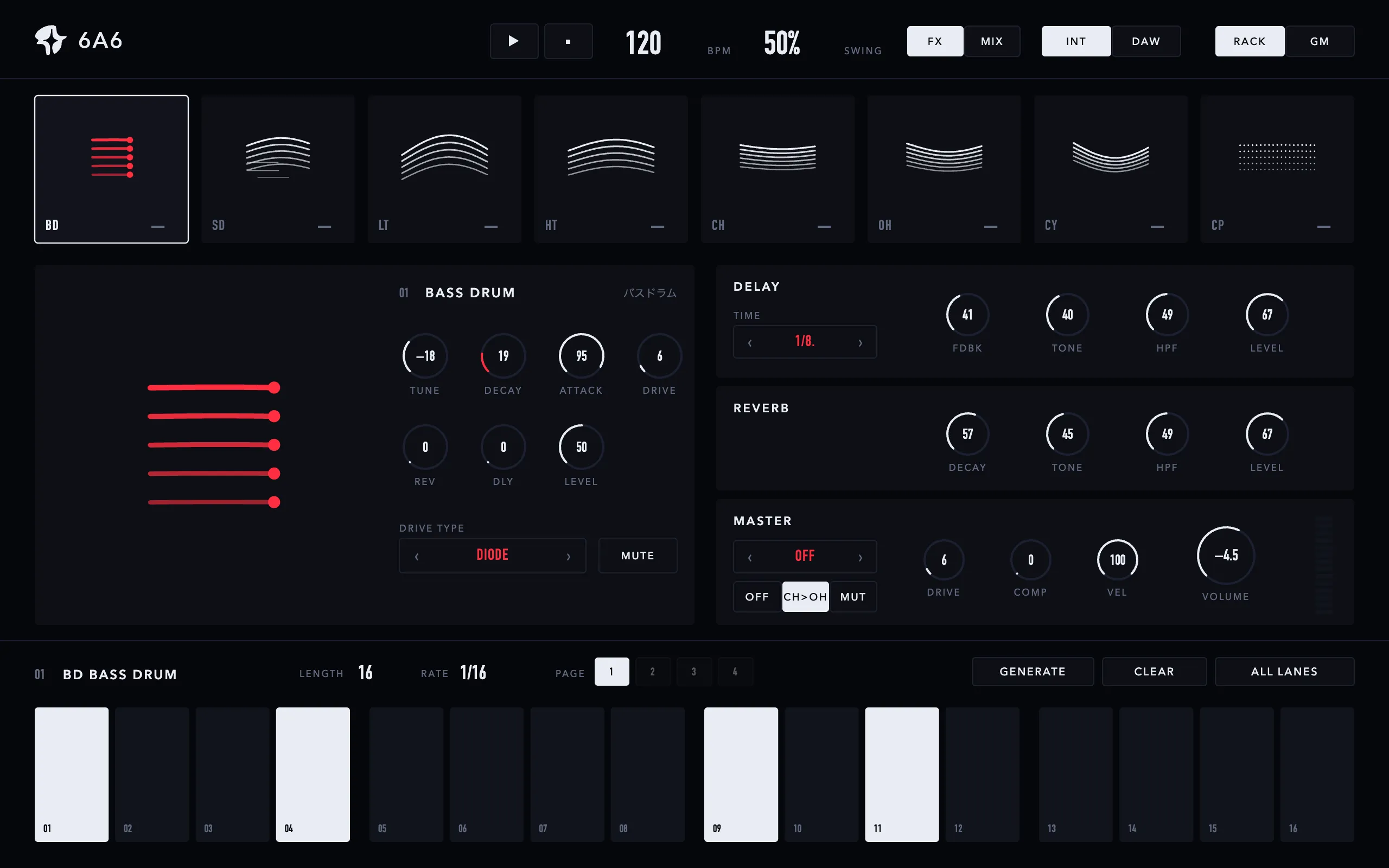
Task: Start playback with the play button
Action: tap(514, 41)
